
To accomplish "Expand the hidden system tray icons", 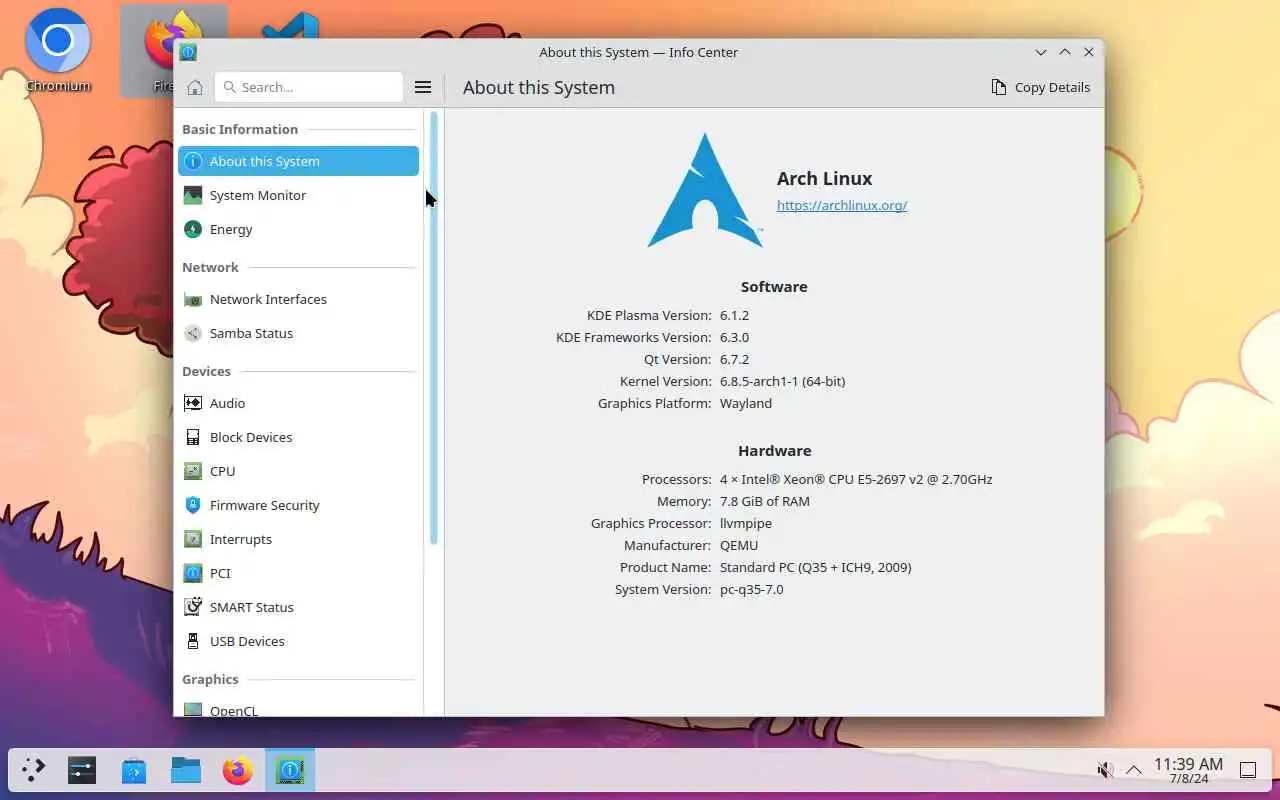I will pos(1134,770).
